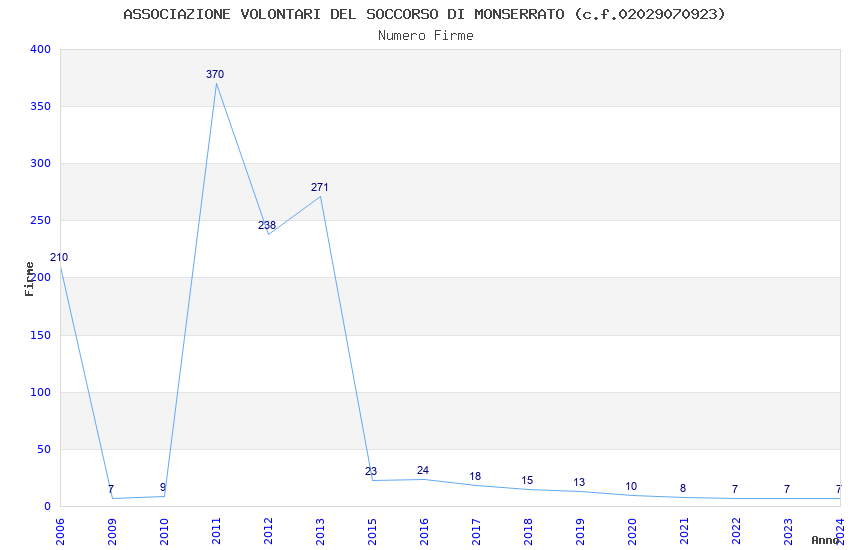Select x-axis year label 2016
Viewport: 850px width, 550px height.
tap(424, 532)
